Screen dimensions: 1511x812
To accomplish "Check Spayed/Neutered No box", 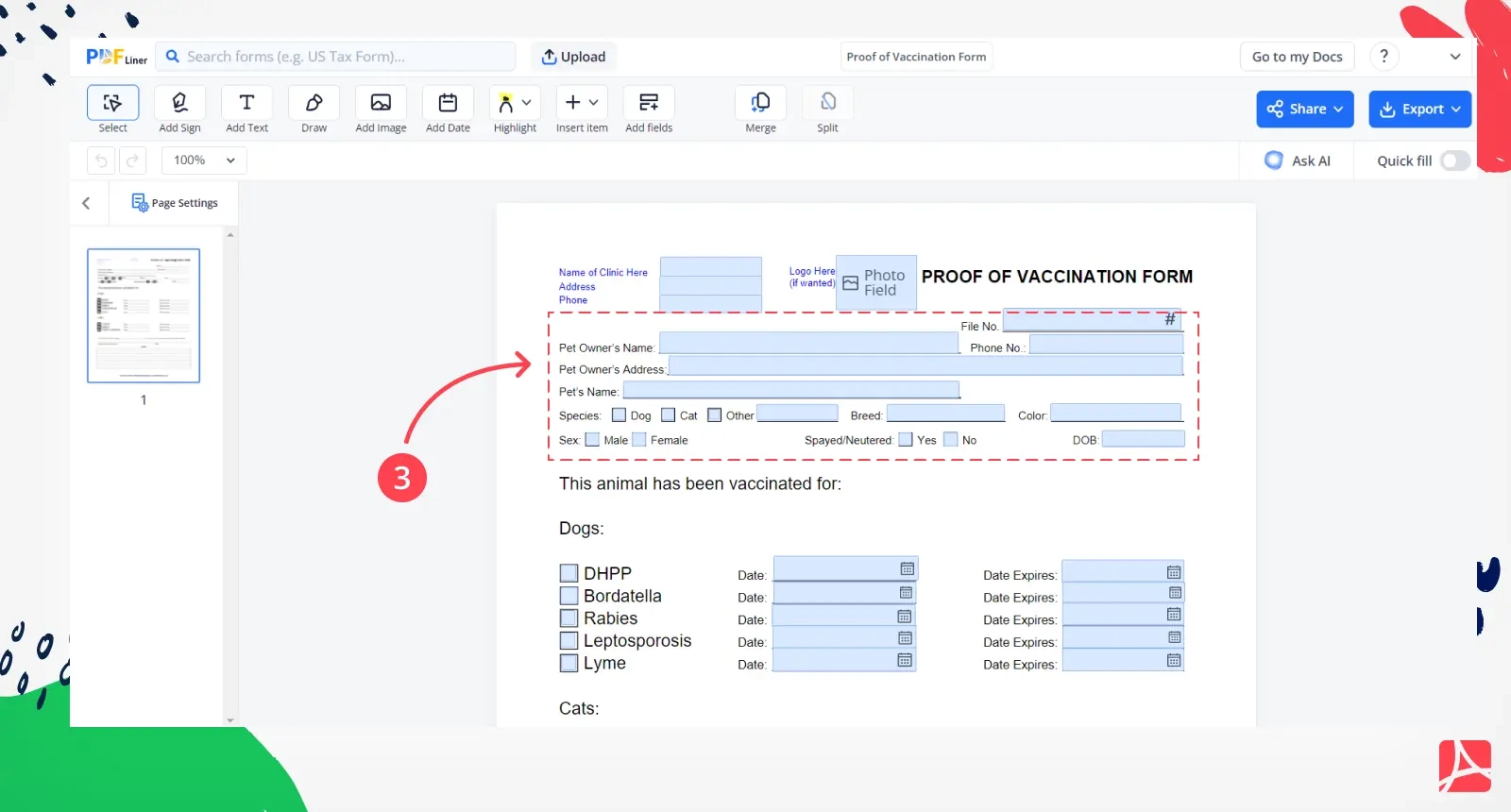I will coord(951,439).
